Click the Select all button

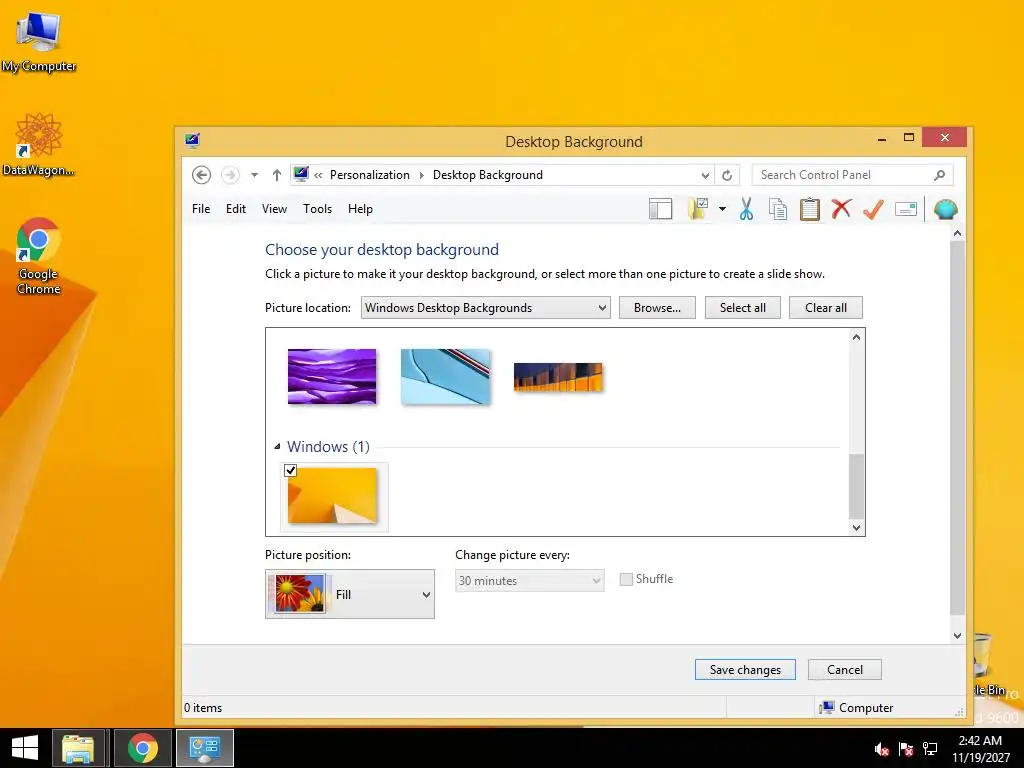[743, 308]
